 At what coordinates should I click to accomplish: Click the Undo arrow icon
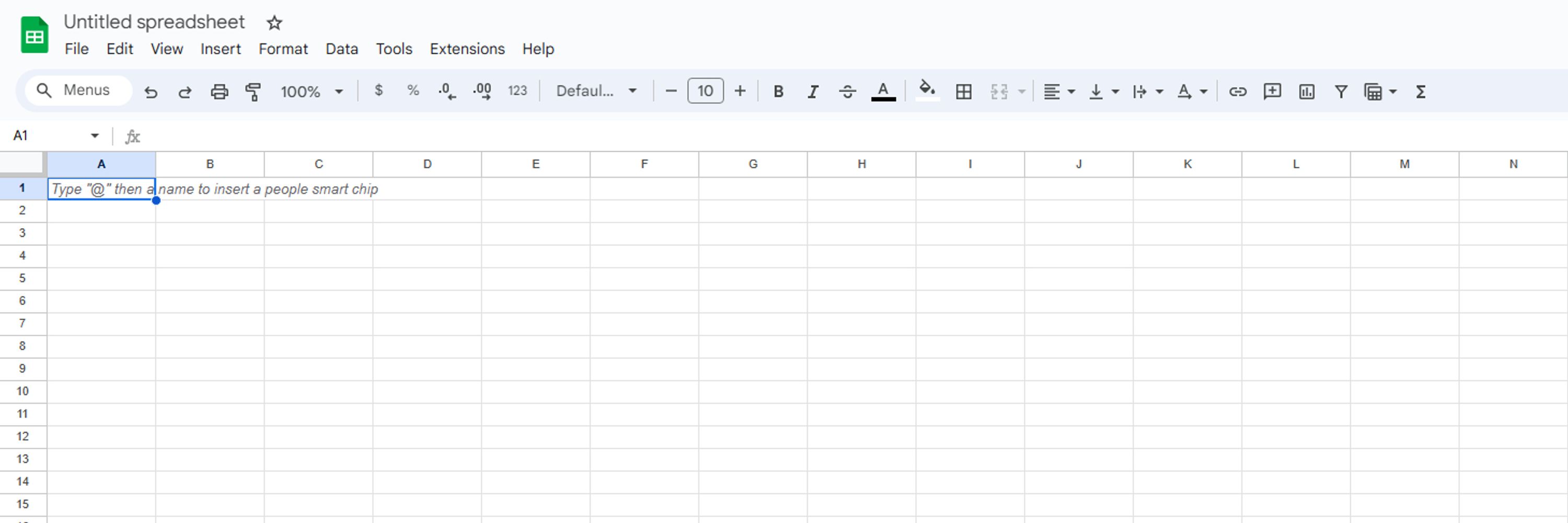(151, 92)
